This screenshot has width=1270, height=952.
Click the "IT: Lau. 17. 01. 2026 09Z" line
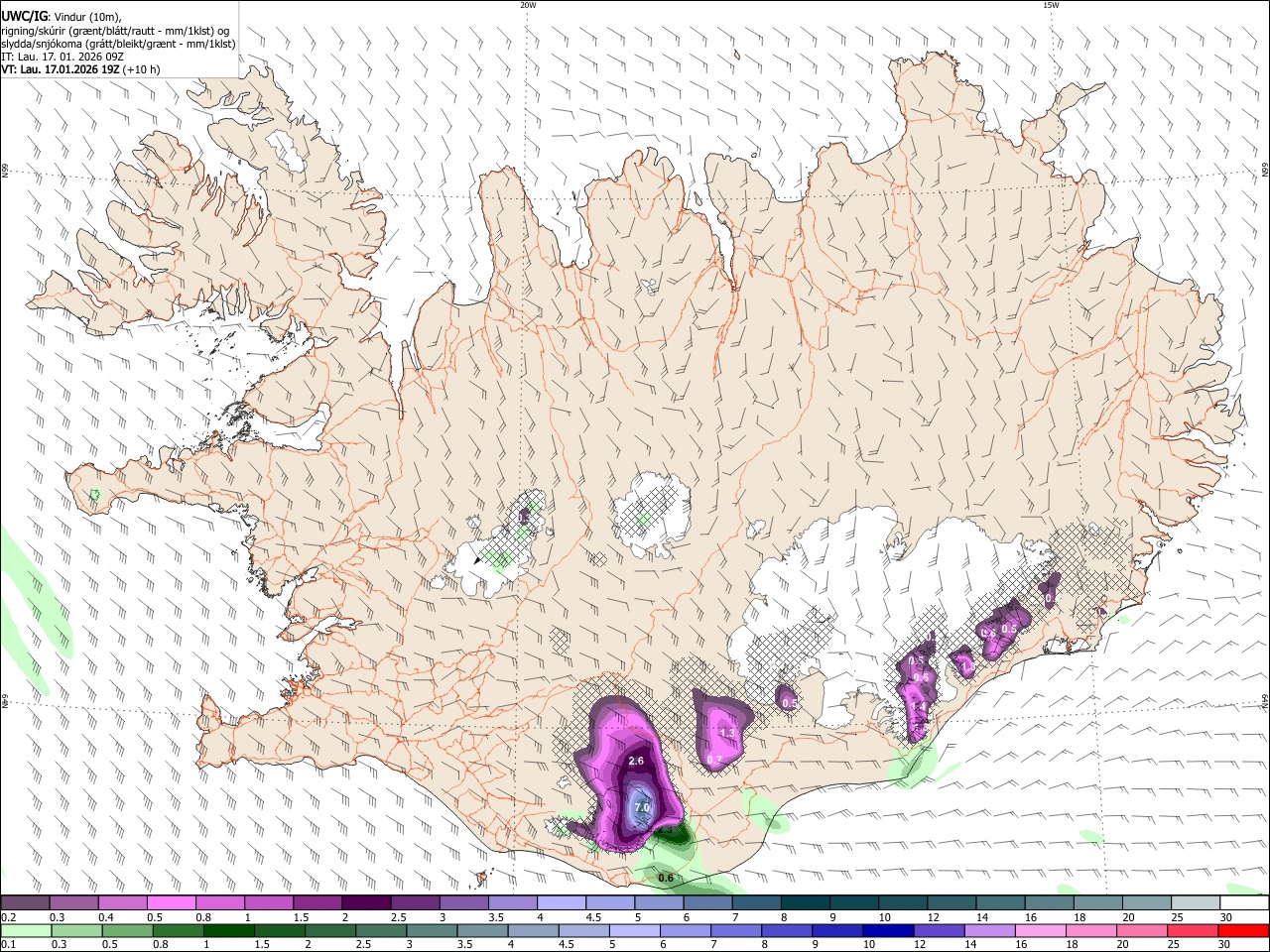63,57
